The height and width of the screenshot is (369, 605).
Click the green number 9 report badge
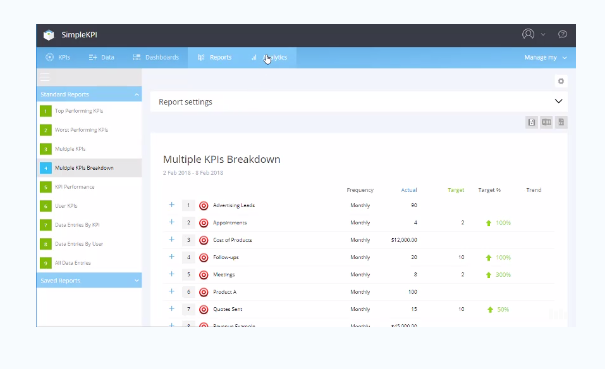click(x=46, y=263)
